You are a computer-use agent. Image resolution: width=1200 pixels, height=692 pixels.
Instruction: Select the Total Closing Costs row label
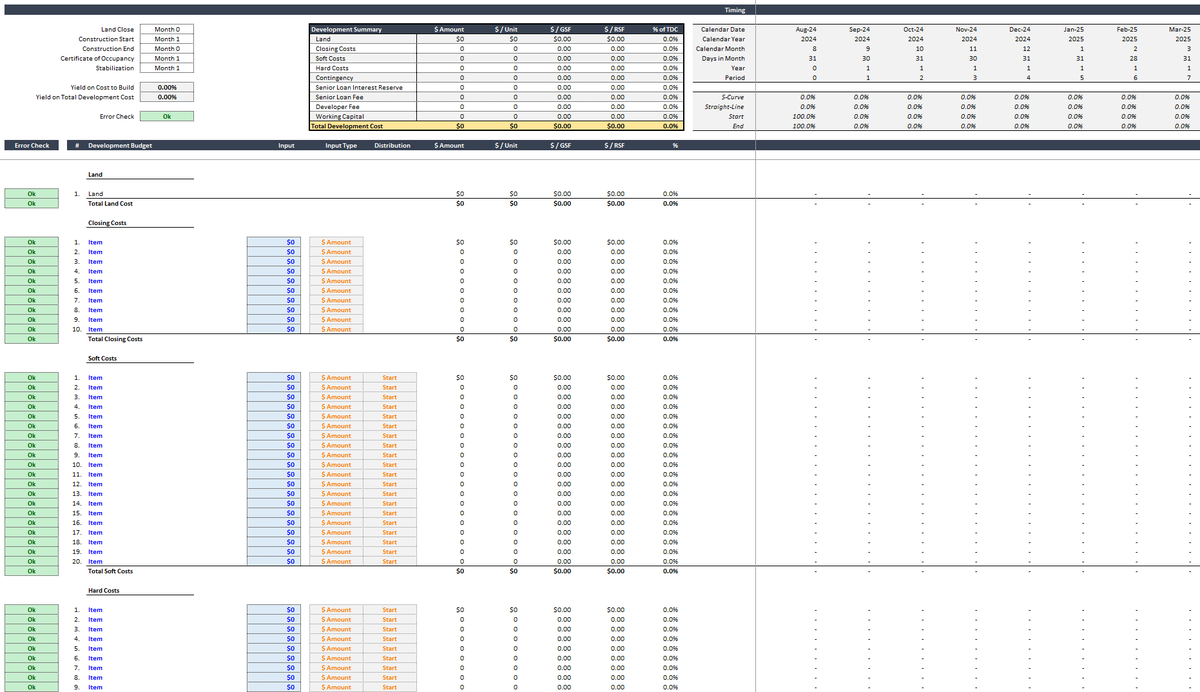coord(115,339)
